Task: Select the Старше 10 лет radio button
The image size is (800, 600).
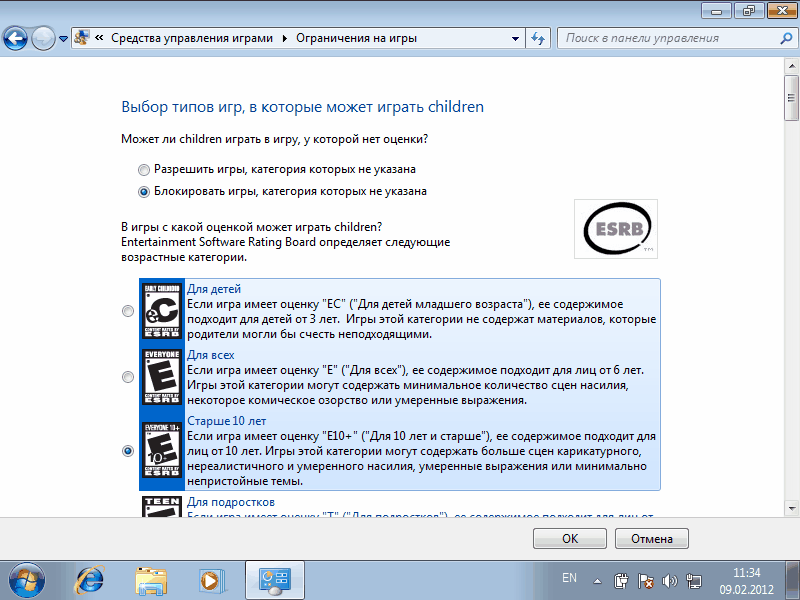Action: [128, 451]
